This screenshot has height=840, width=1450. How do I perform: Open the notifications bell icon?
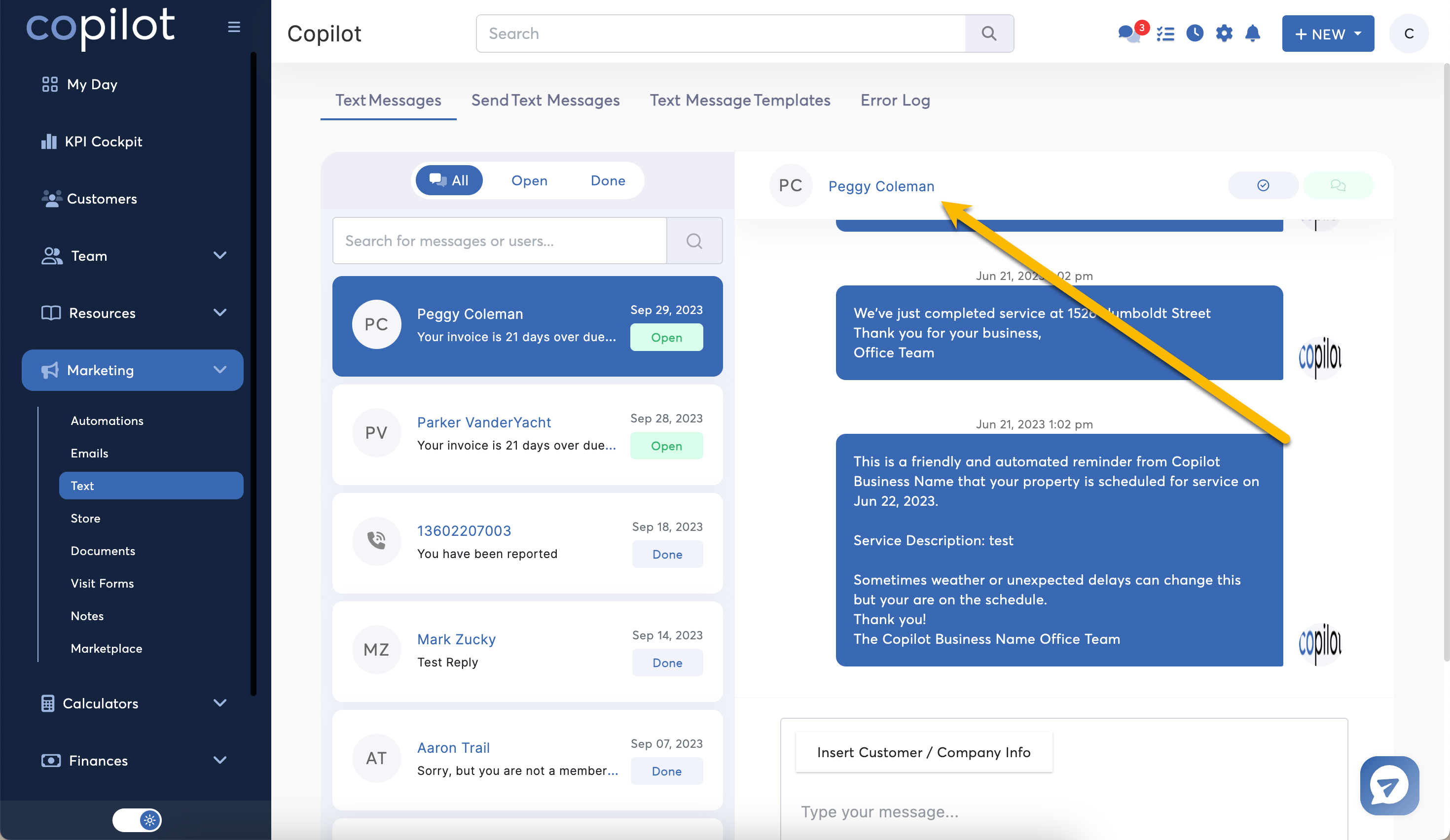pyautogui.click(x=1253, y=34)
